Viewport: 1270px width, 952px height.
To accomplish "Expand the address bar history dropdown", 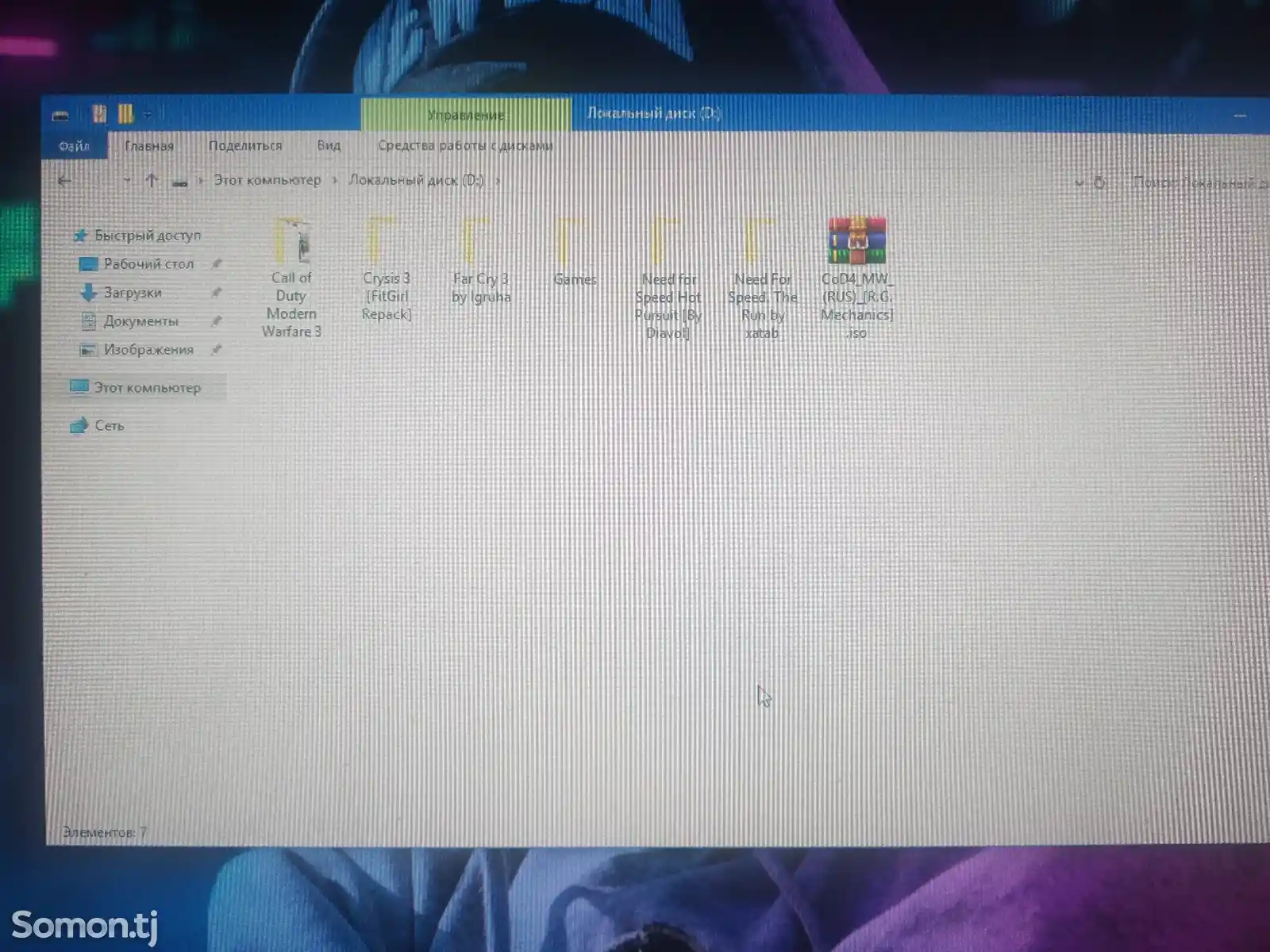I will 1079,183.
